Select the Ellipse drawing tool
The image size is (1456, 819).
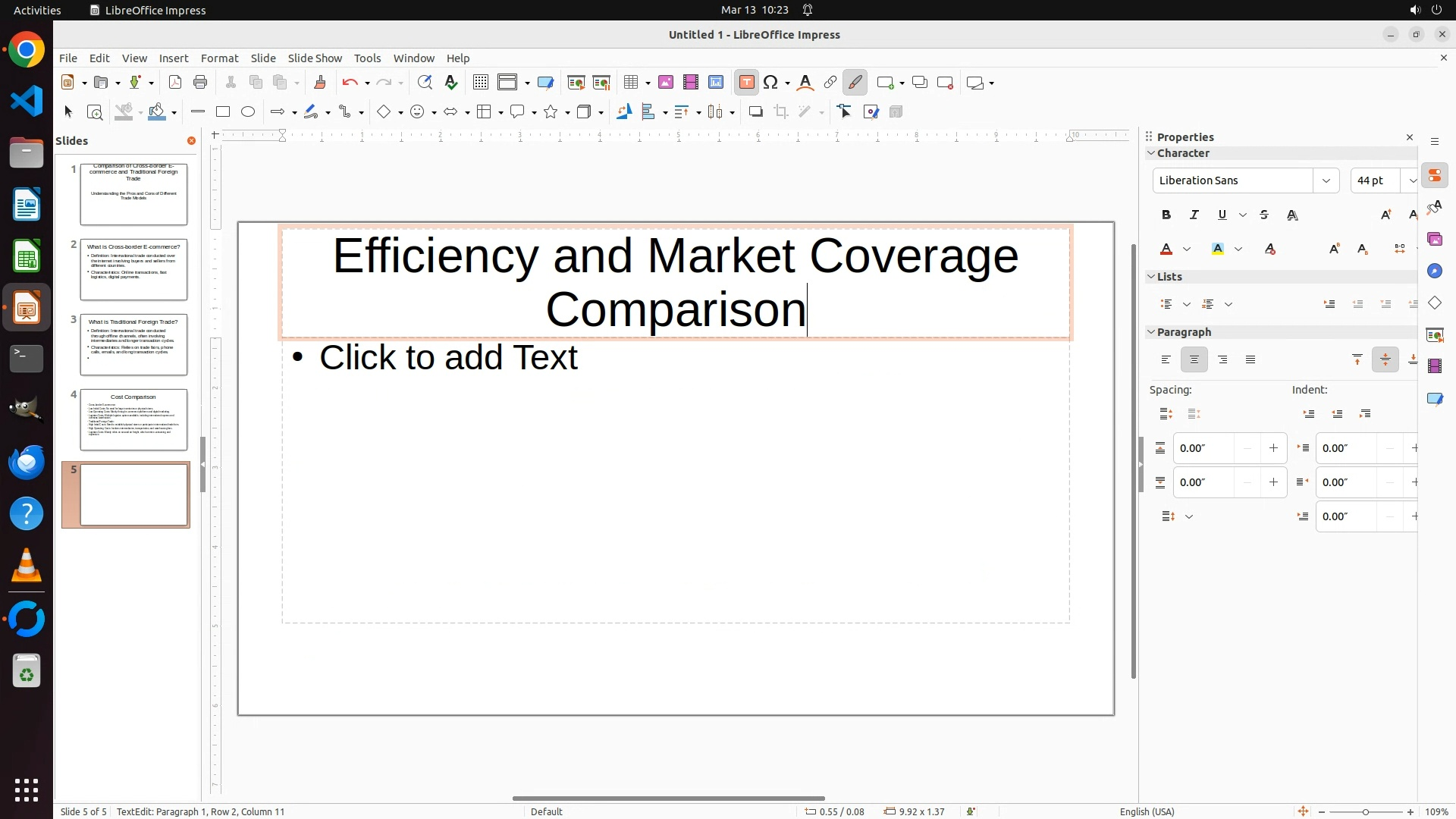[248, 111]
